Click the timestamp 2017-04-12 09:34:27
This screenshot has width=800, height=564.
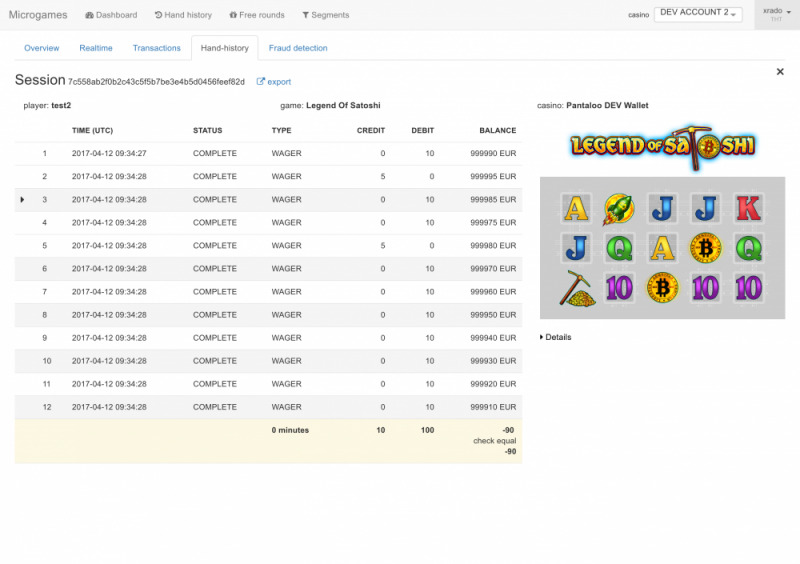coord(109,153)
